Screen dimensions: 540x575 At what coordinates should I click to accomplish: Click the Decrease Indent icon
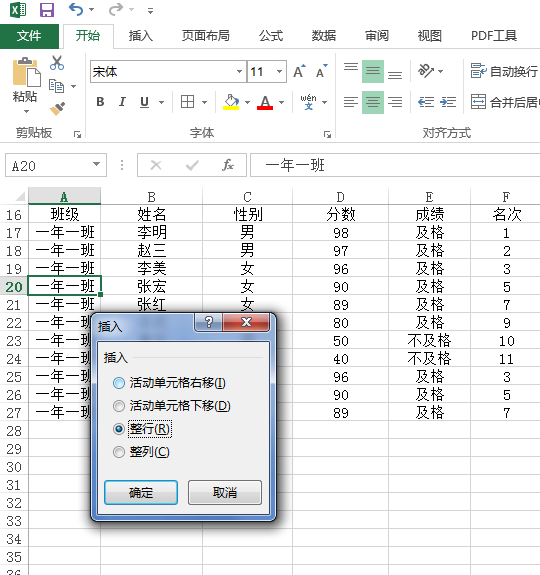[426, 102]
